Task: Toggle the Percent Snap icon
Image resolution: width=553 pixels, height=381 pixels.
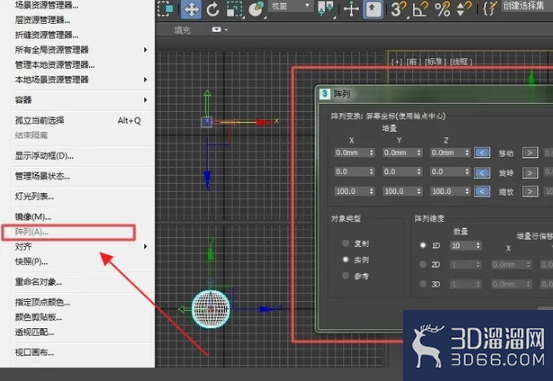Action: 442,9
